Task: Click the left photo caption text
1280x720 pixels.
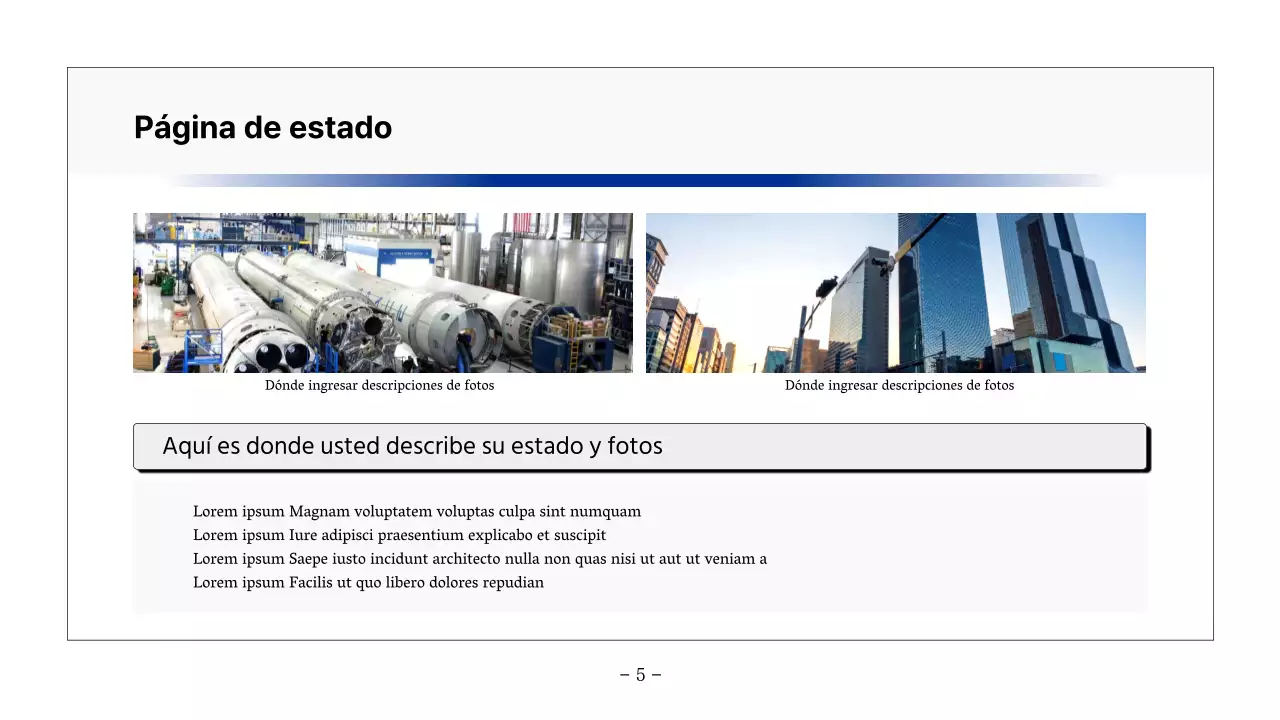Action: click(x=379, y=385)
